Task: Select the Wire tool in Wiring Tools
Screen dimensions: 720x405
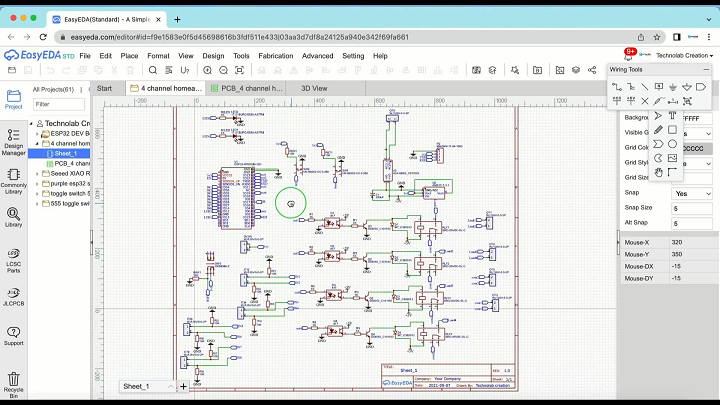Action: [617, 87]
